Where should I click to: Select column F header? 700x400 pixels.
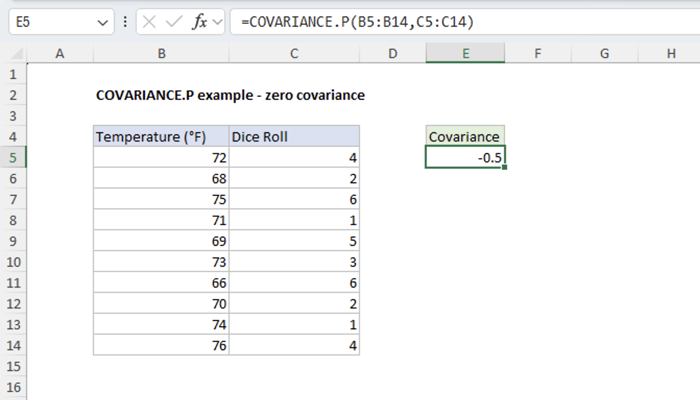point(538,54)
